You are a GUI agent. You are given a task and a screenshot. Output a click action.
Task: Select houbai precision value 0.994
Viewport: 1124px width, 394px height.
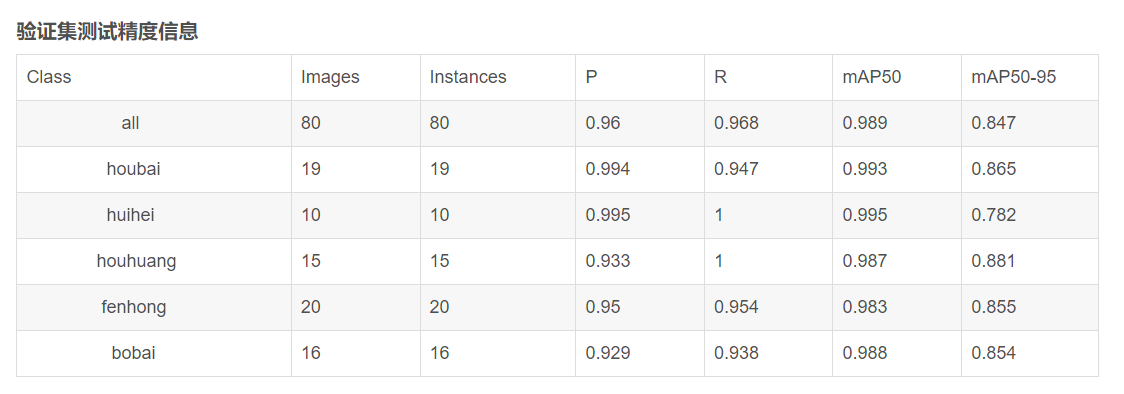608,169
